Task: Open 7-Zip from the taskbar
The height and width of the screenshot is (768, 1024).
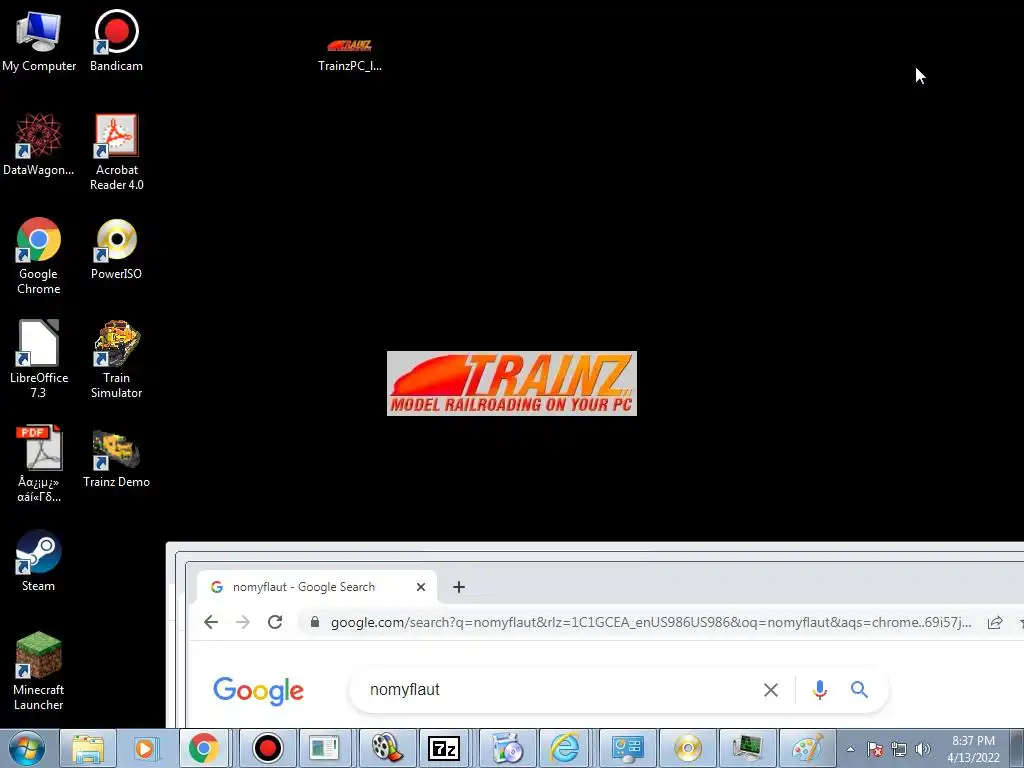Action: pyautogui.click(x=444, y=748)
